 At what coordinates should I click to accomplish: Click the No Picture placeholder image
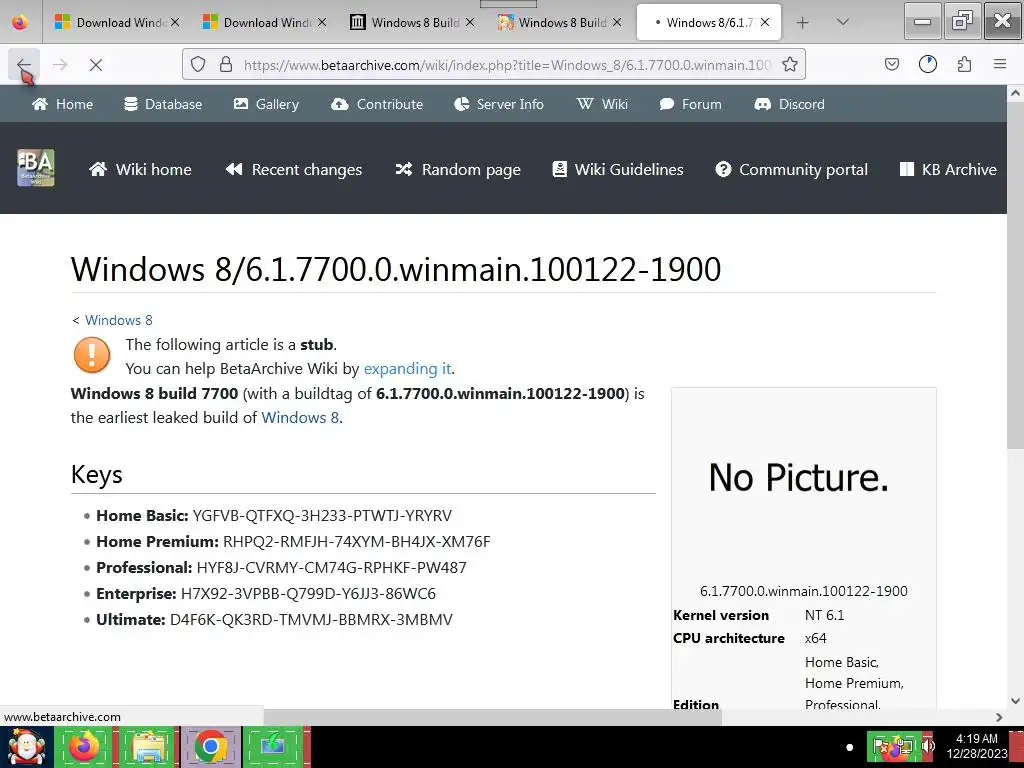pyautogui.click(x=799, y=477)
